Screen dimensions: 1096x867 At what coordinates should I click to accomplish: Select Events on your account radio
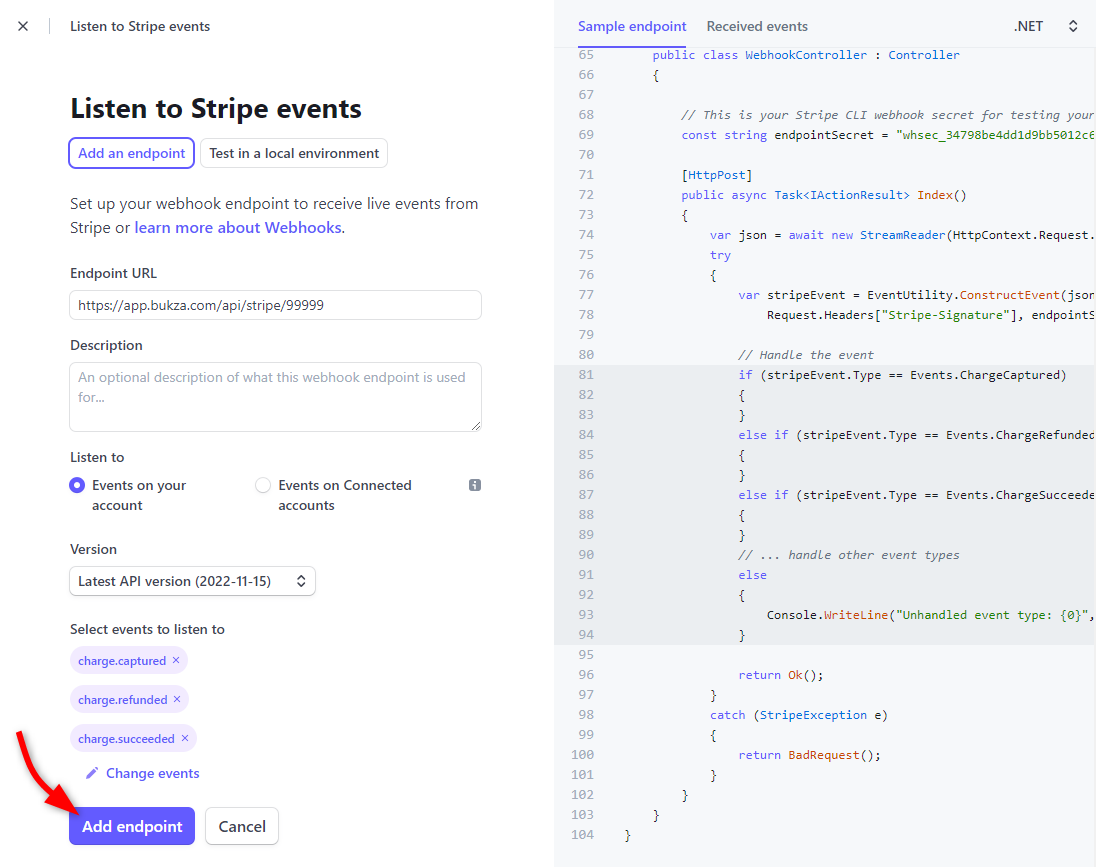77,485
